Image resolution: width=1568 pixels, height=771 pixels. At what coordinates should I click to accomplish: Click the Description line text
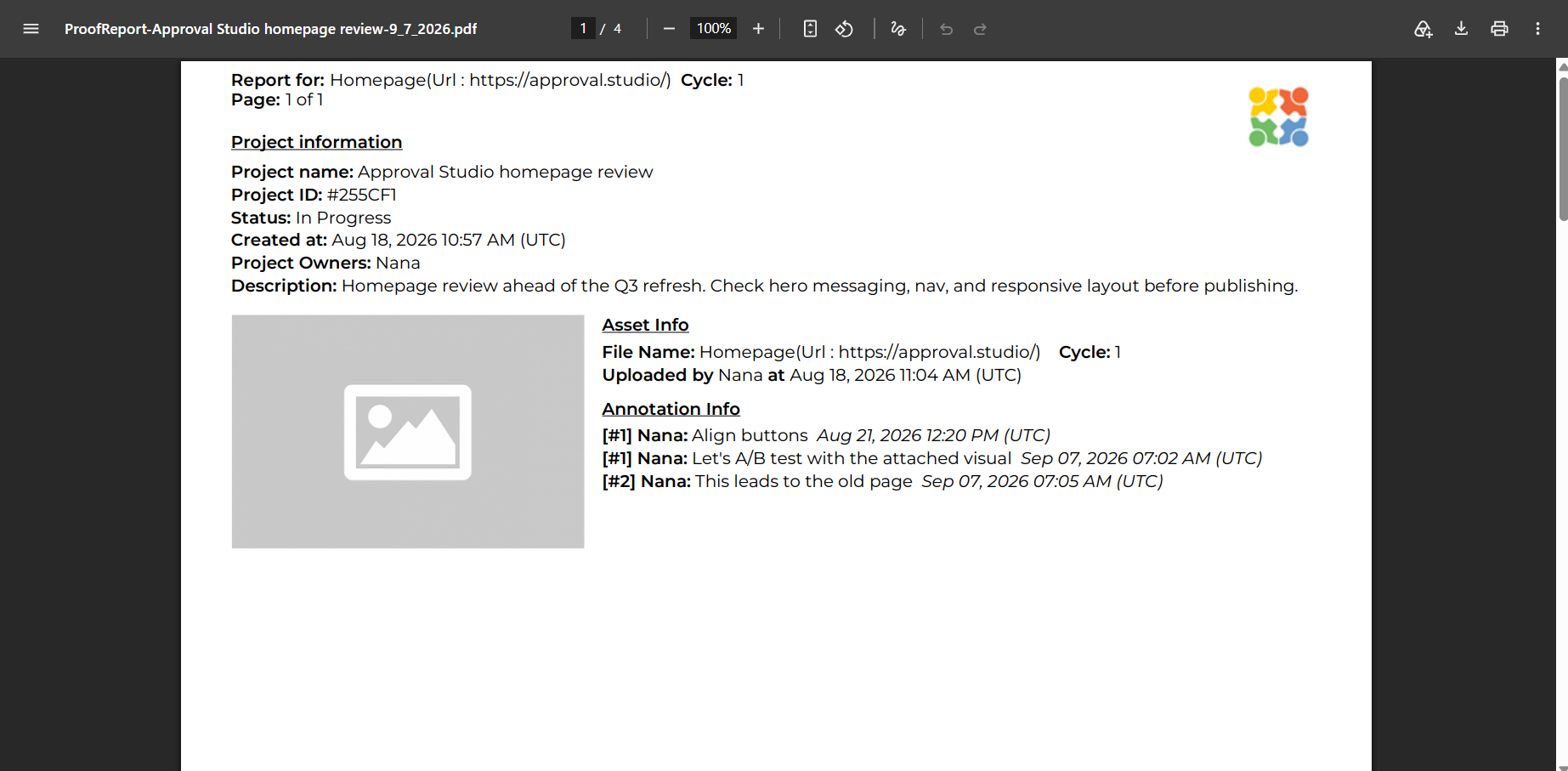pos(764,286)
